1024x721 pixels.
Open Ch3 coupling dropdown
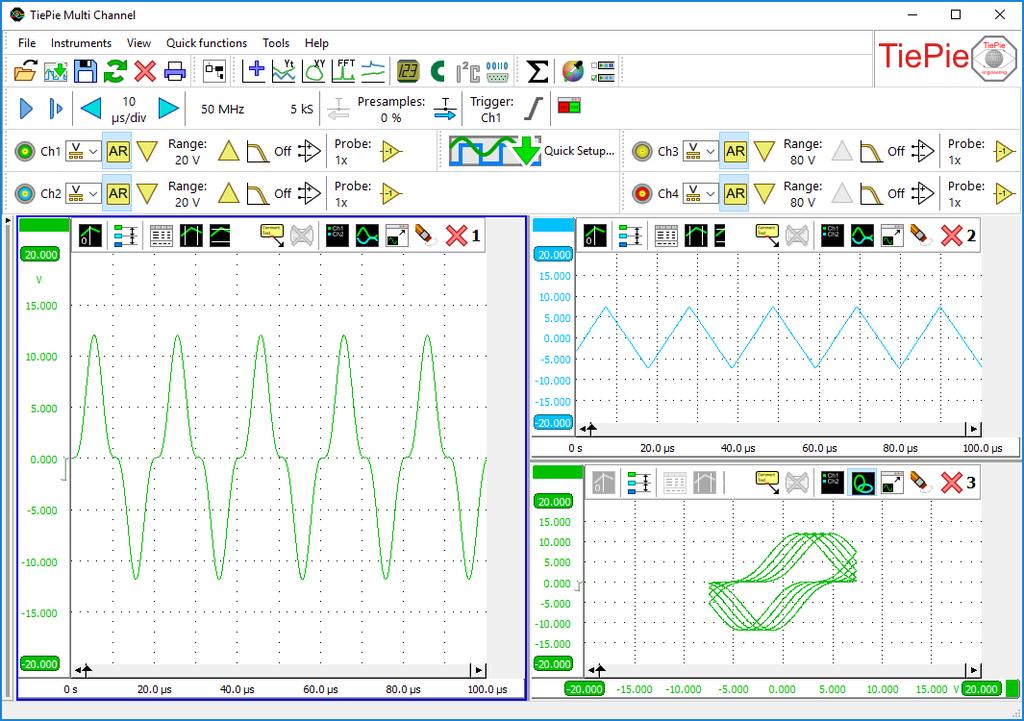(701, 152)
